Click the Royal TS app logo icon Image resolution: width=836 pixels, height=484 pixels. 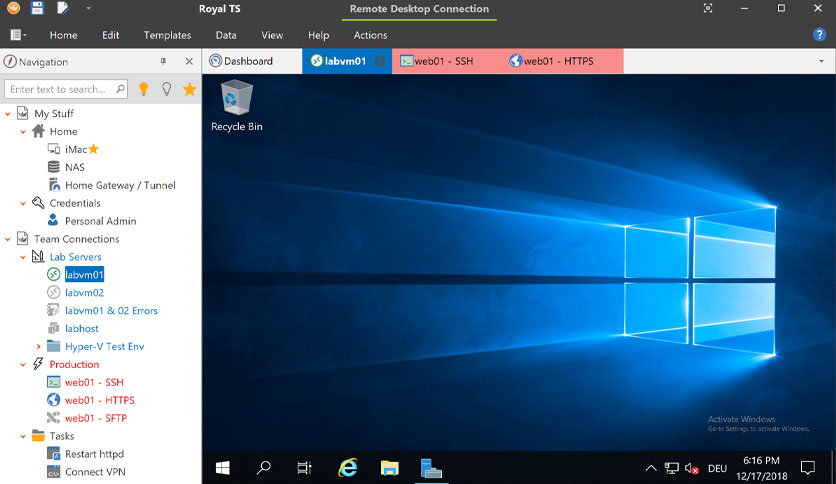(13, 7)
